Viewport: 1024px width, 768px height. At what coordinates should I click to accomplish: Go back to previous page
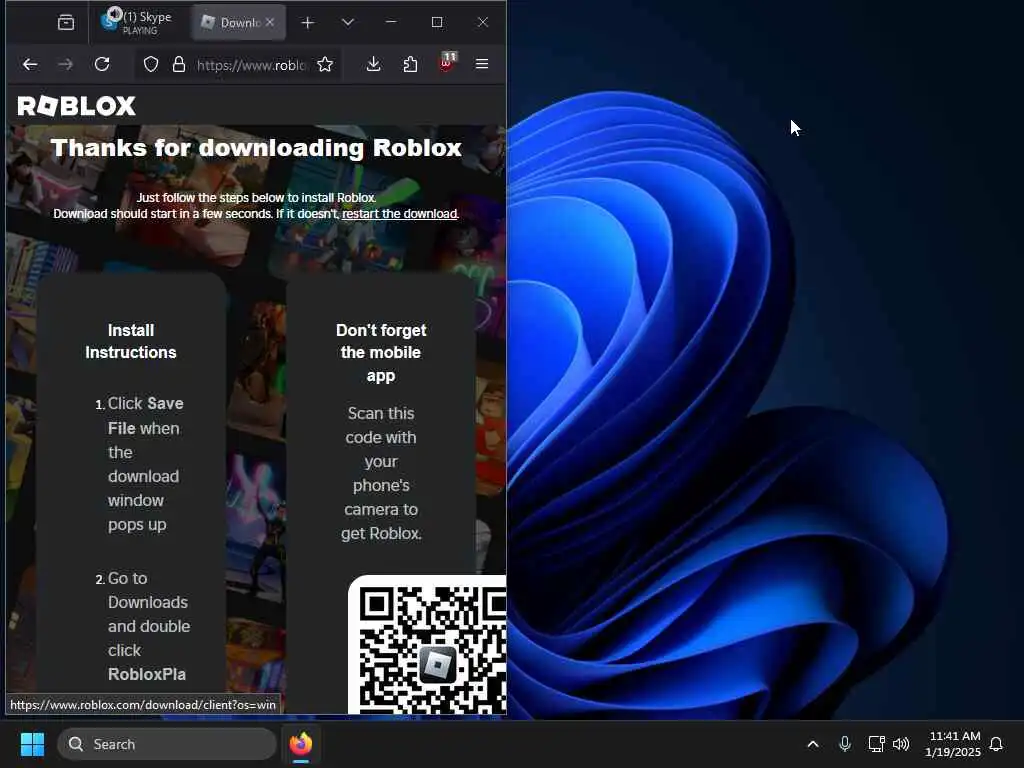pyautogui.click(x=30, y=64)
